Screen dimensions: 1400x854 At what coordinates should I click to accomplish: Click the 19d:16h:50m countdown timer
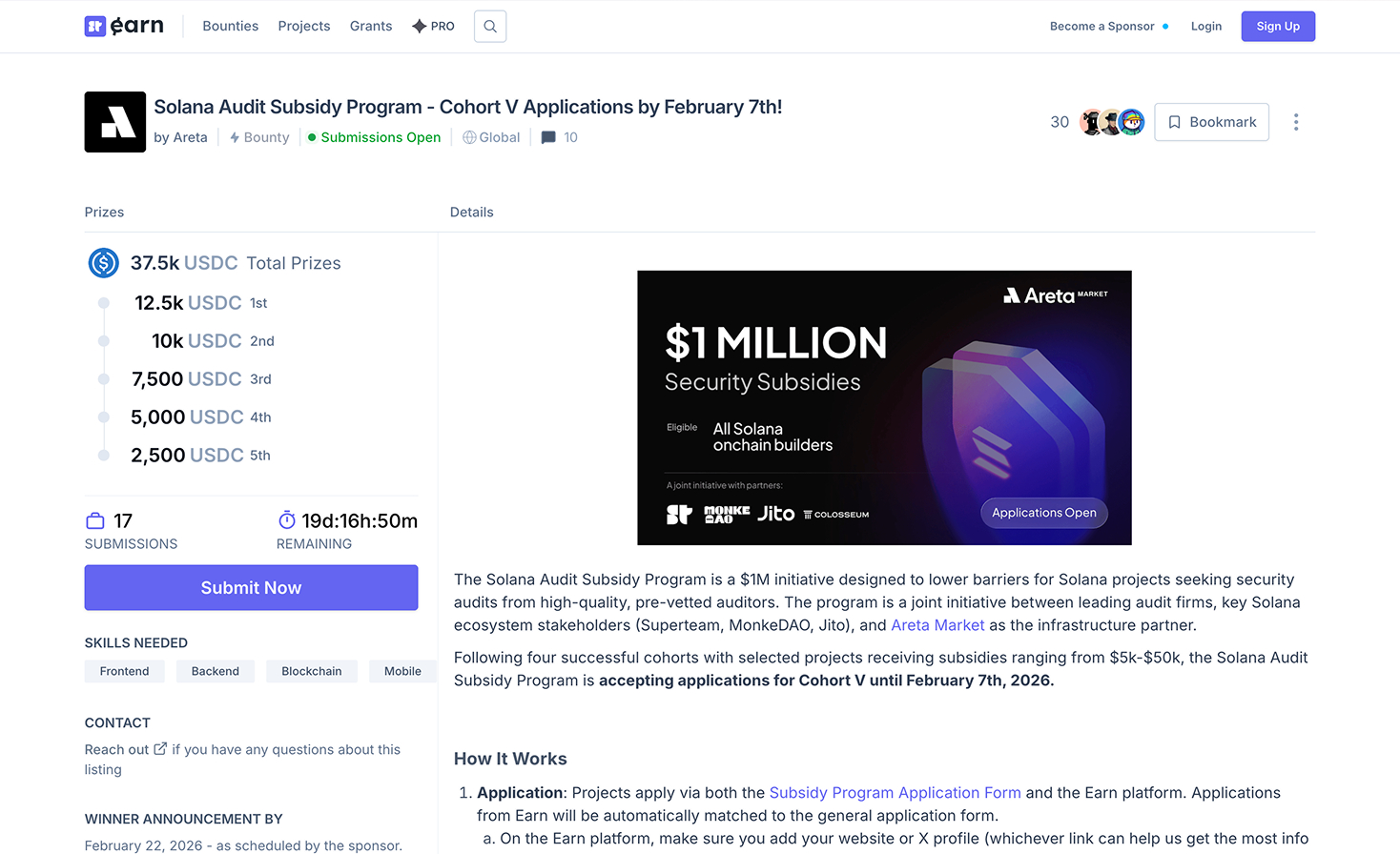pos(360,520)
